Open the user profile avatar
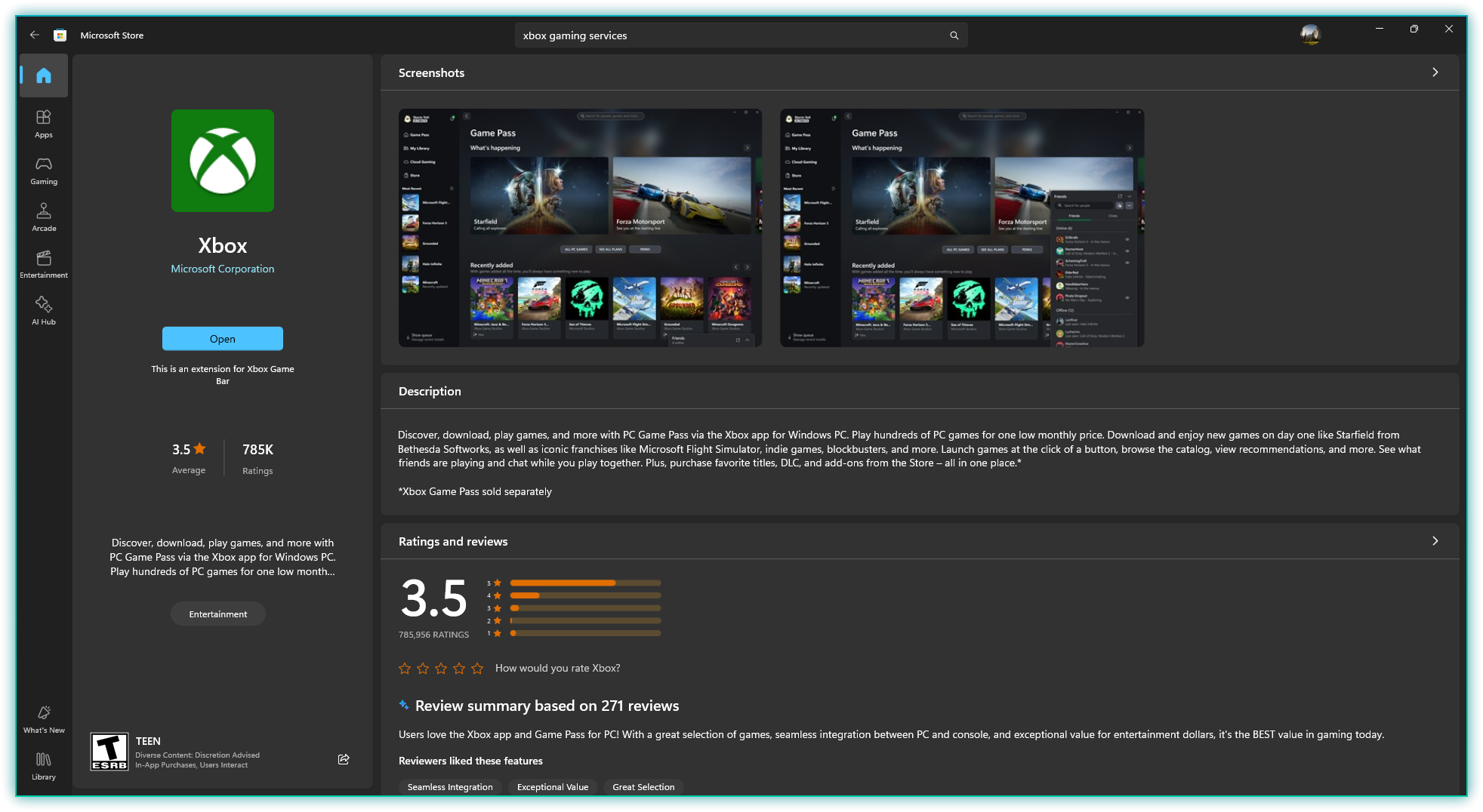The image size is (1483, 812). coord(1310,34)
